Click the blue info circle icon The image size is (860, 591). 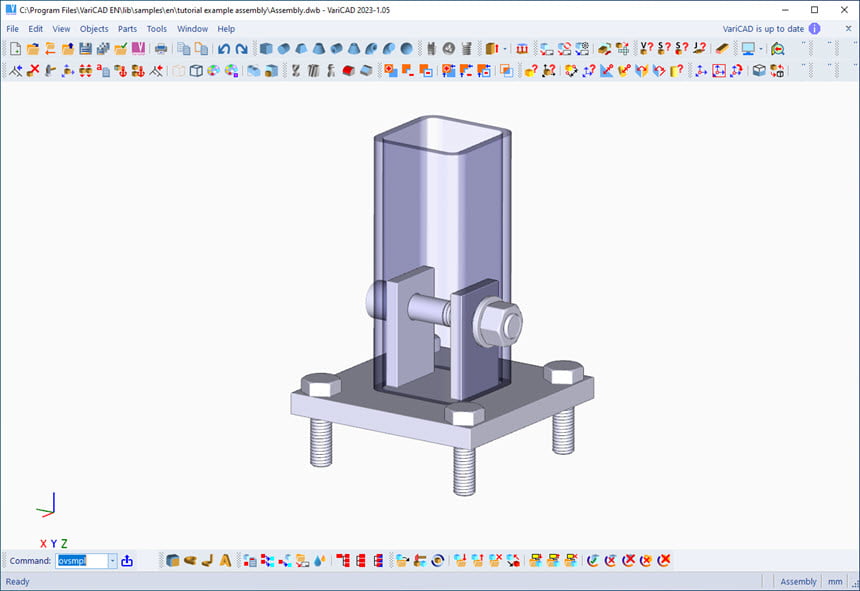(x=814, y=29)
